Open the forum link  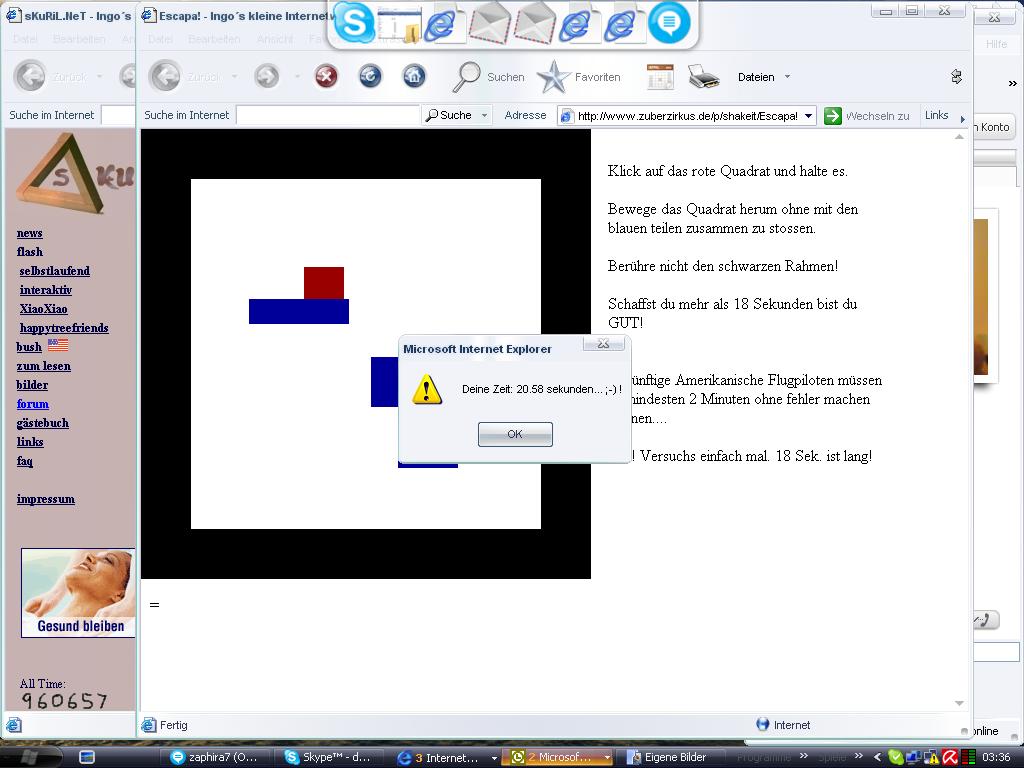click(x=33, y=404)
